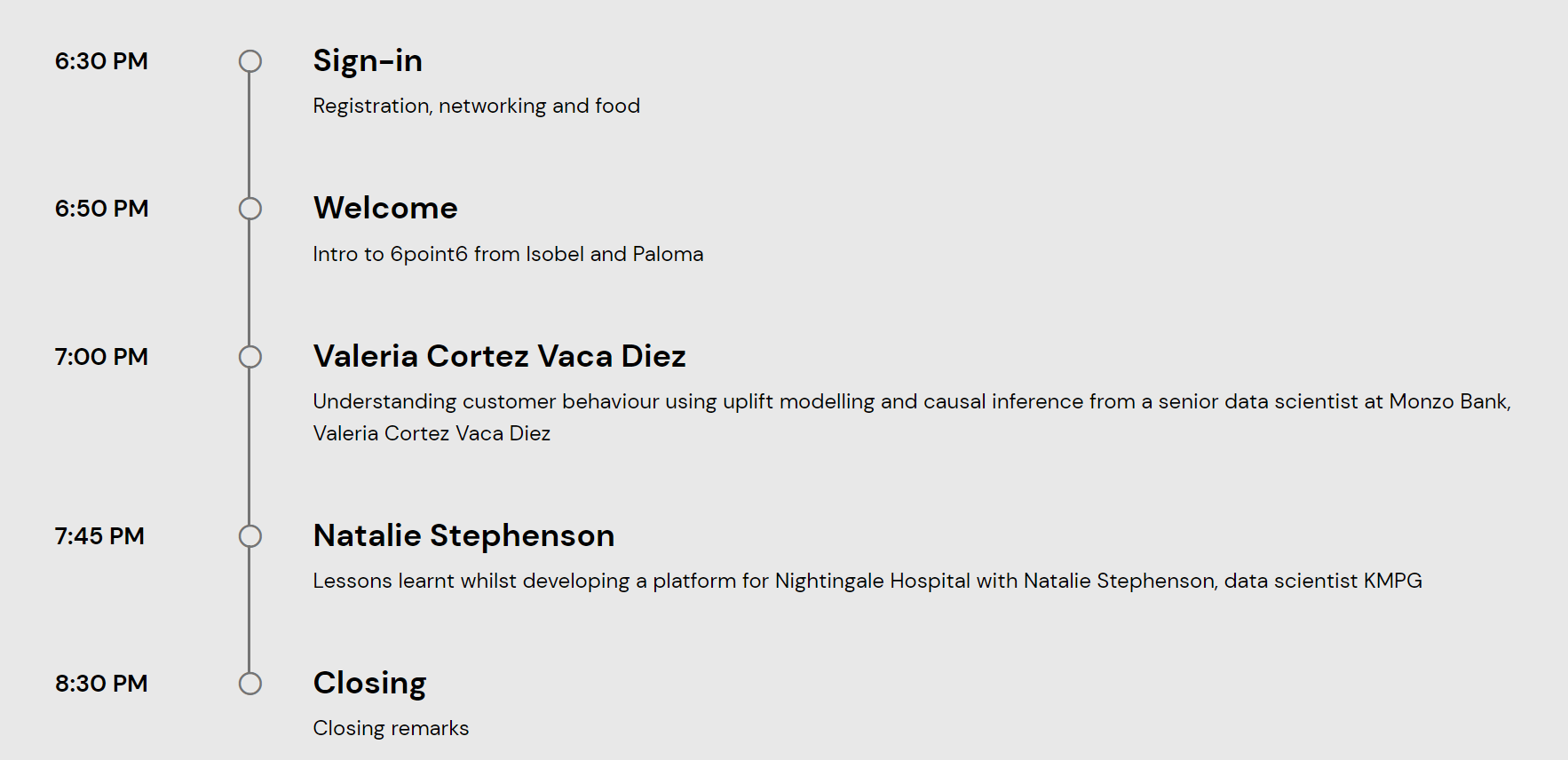
Task: Click the Sign-in heading
Action: 368,61
